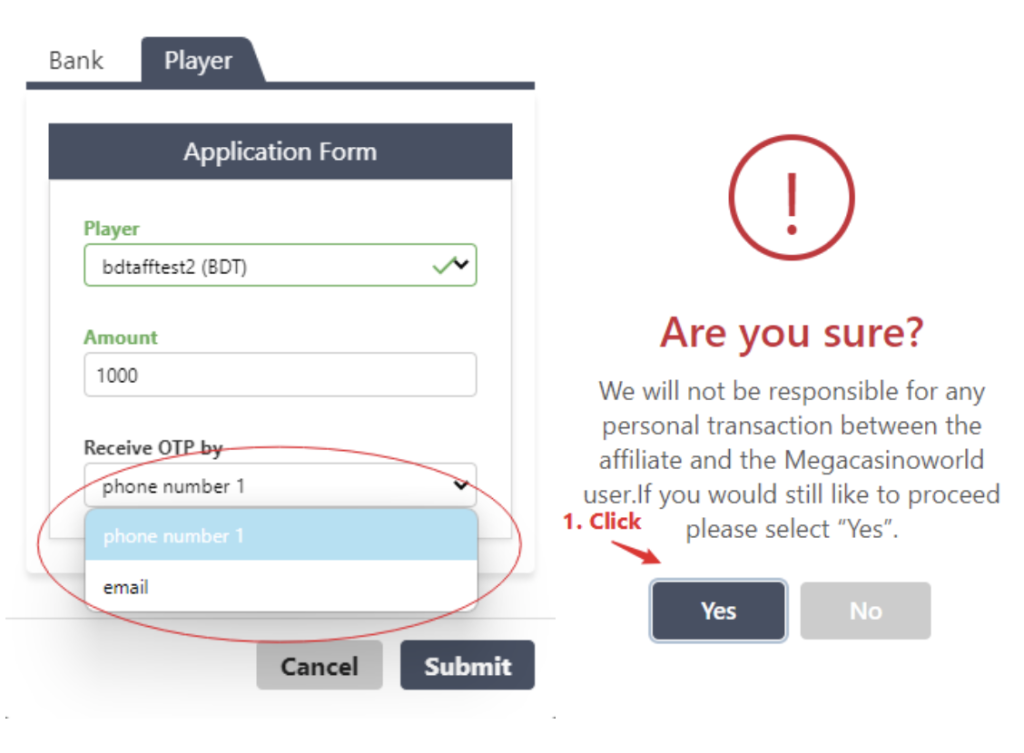Click the "1. Click" annotation text
The width and height of the screenshot is (1024, 753).
coord(601,521)
